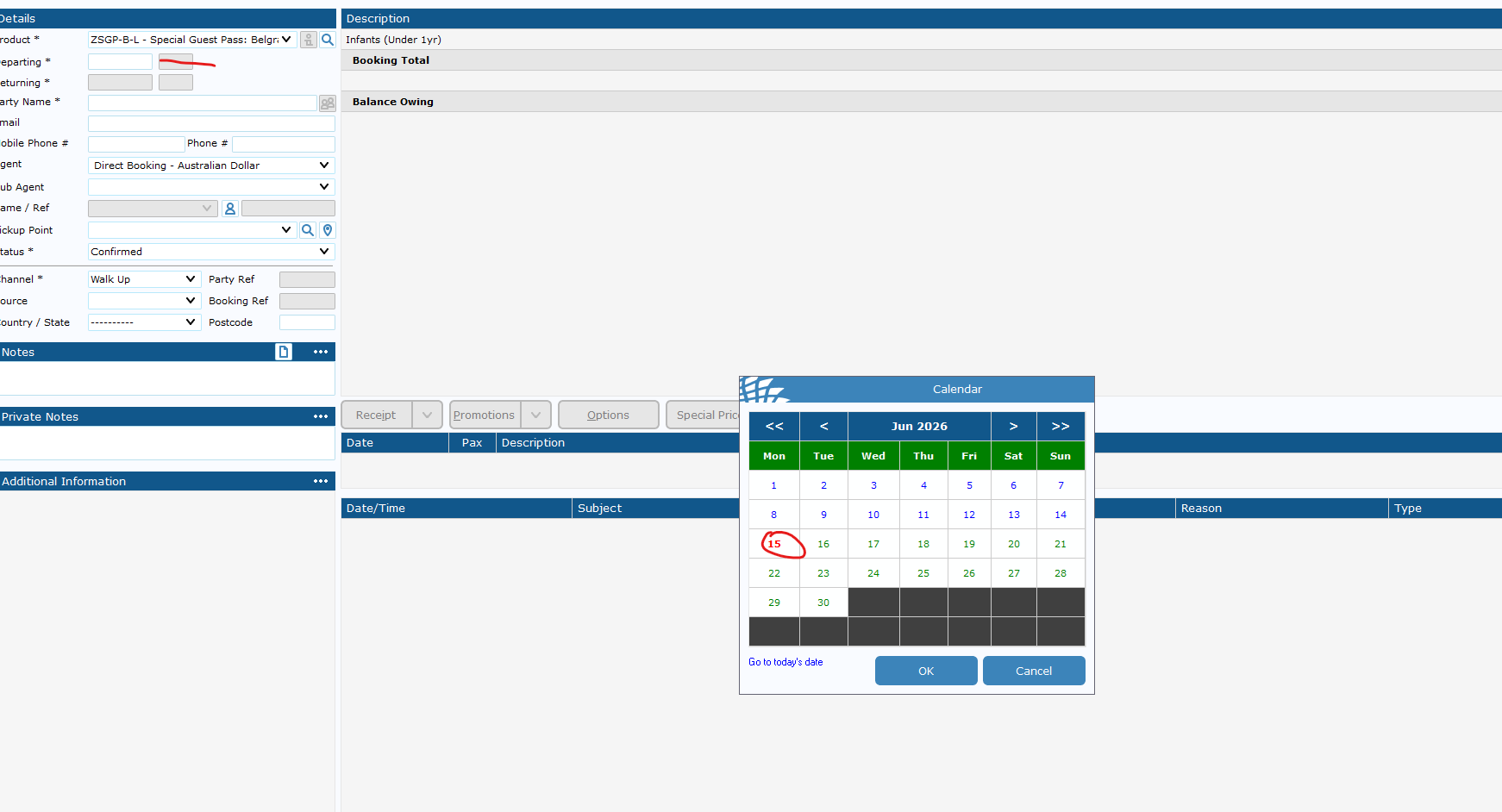Click the Special Price button

[704, 415]
